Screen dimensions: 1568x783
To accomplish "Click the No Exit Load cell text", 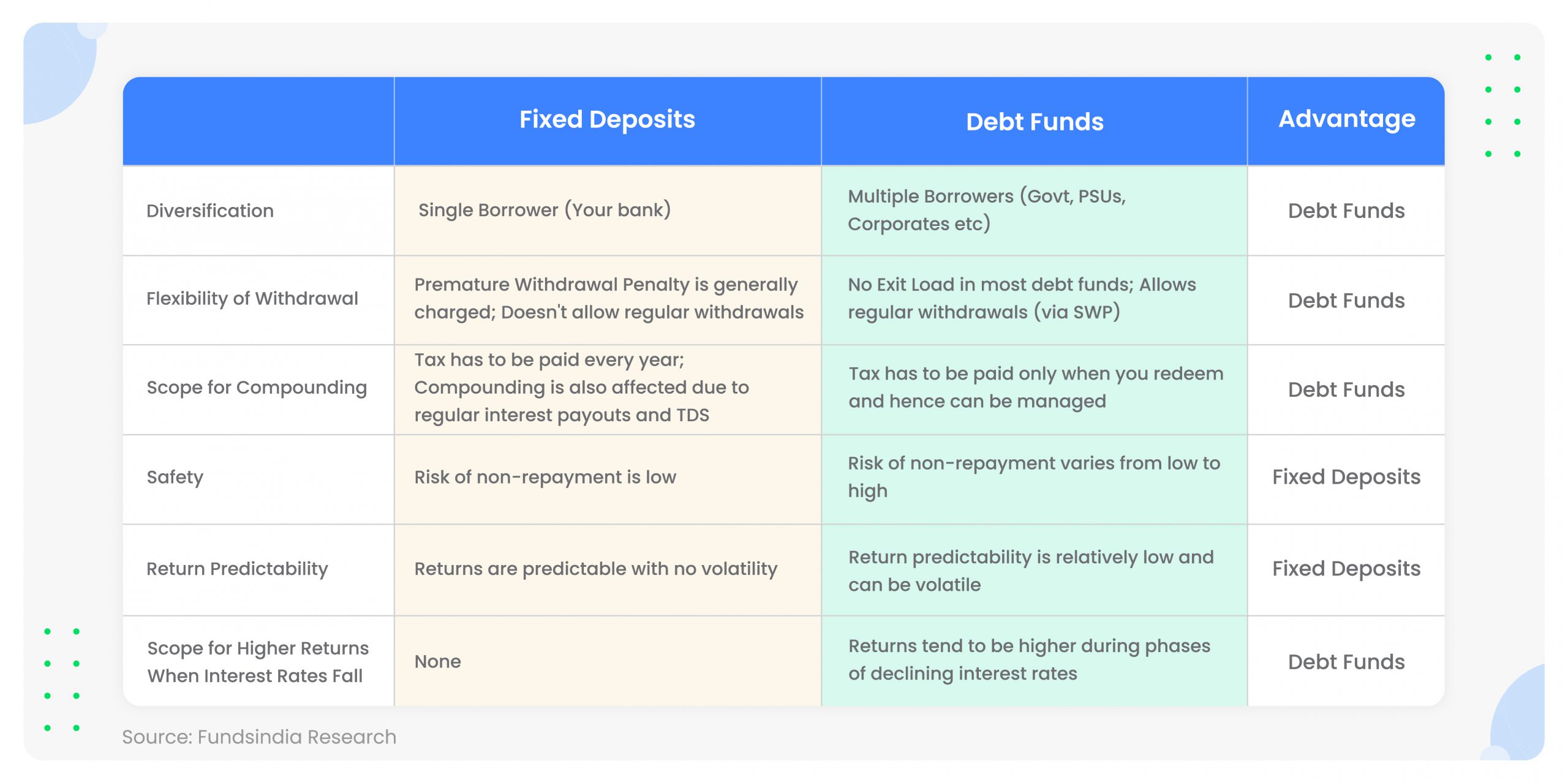I will pyautogui.click(x=1022, y=298).
